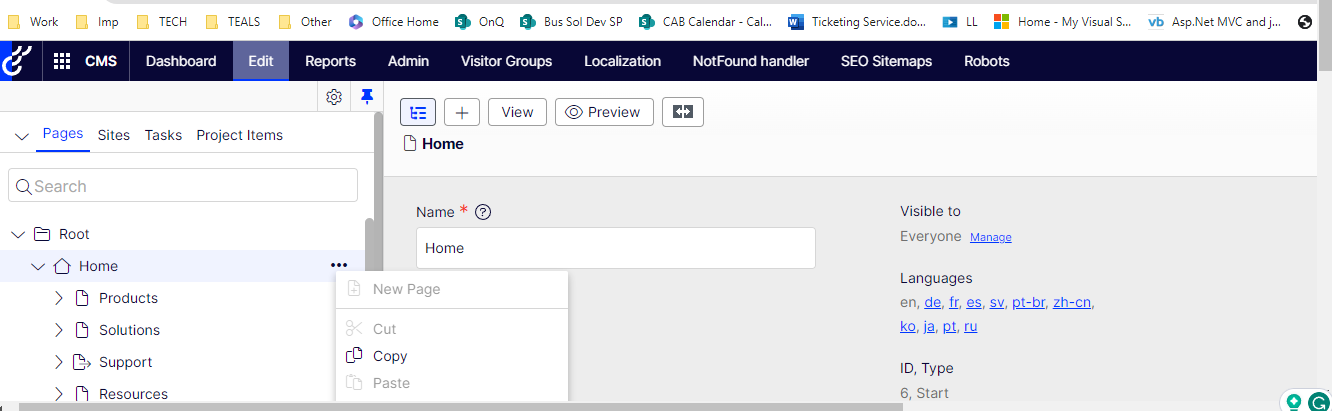The image size is (1332, 411).
Task: Click the navigation pane settings gear icon
Action: (x=335, y=97)
